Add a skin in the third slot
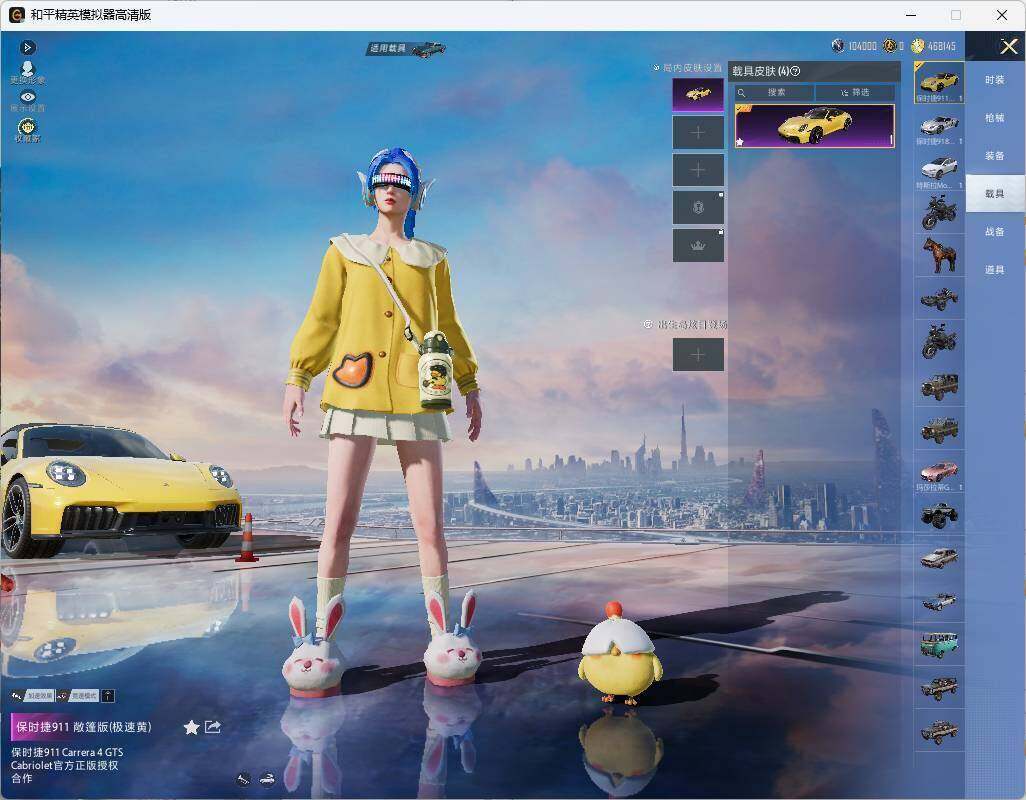 click(x=698, y=170)
